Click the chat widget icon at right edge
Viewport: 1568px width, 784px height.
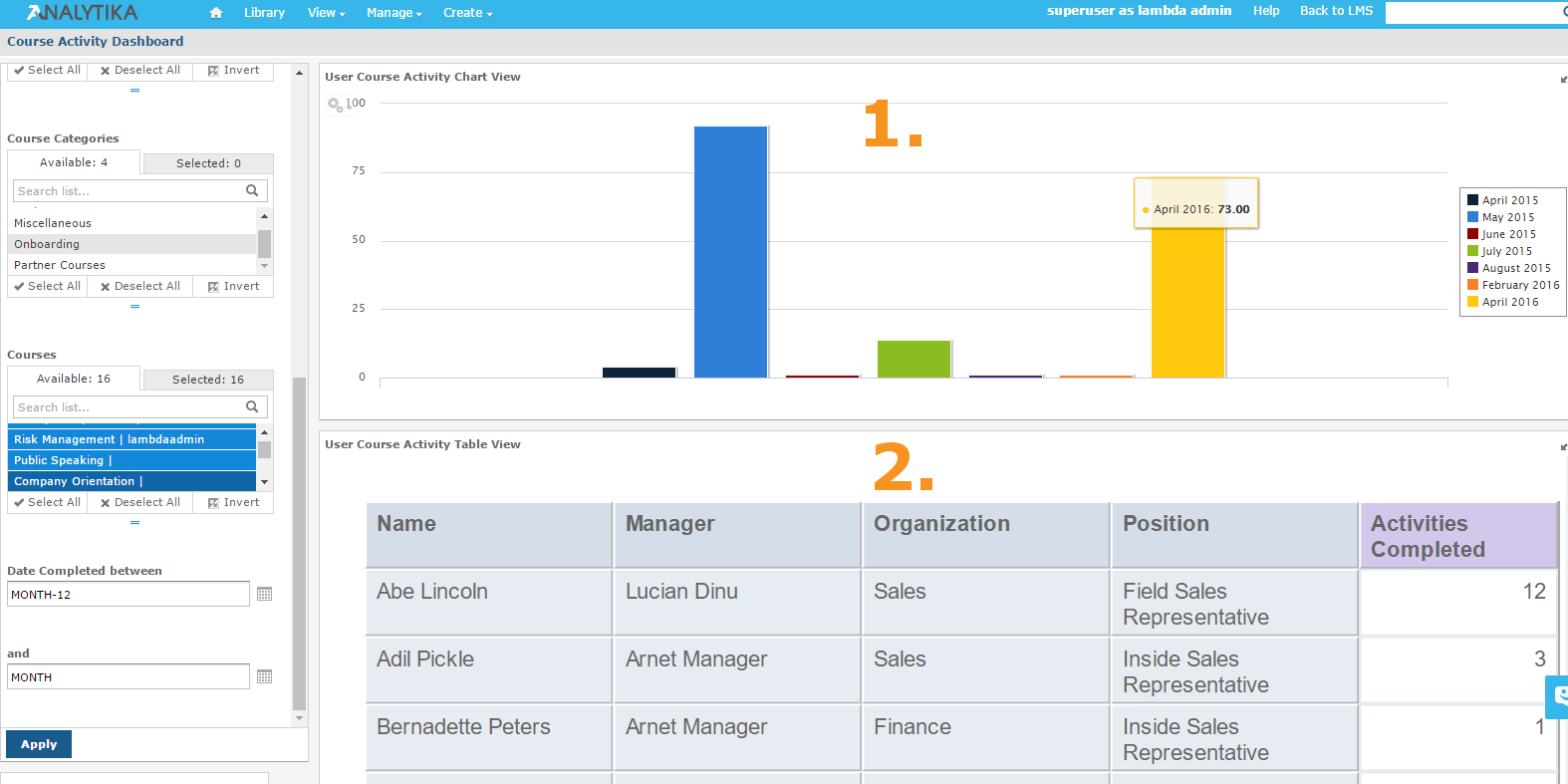(1558, 696)
